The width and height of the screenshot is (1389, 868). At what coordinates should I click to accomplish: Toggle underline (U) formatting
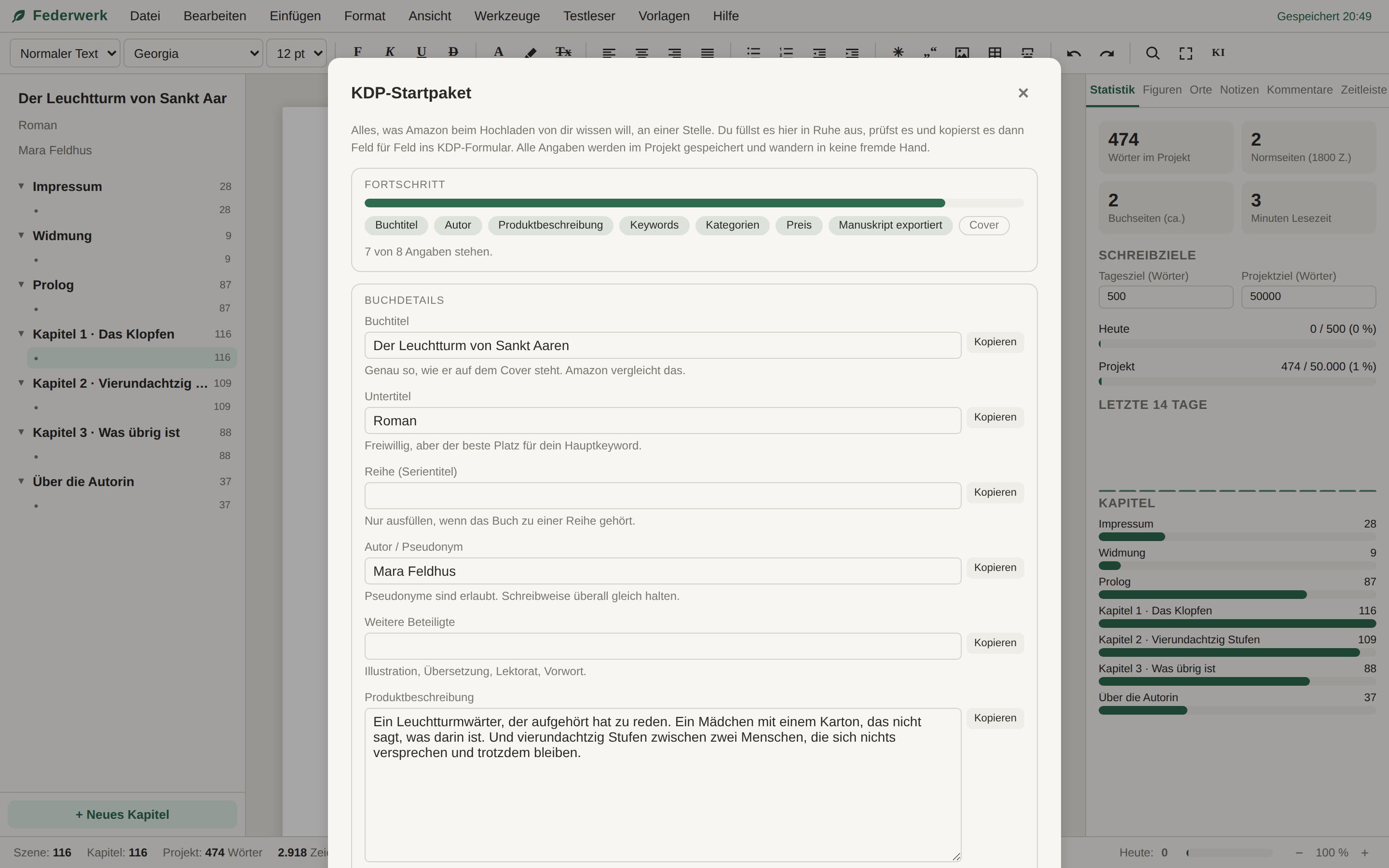click(x=422, y=52)
